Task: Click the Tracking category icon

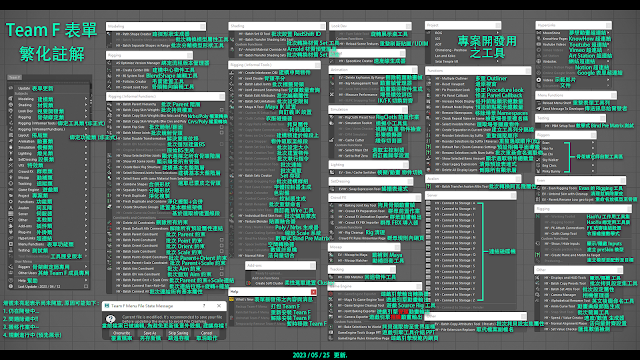Action: [x=11, y=184]
